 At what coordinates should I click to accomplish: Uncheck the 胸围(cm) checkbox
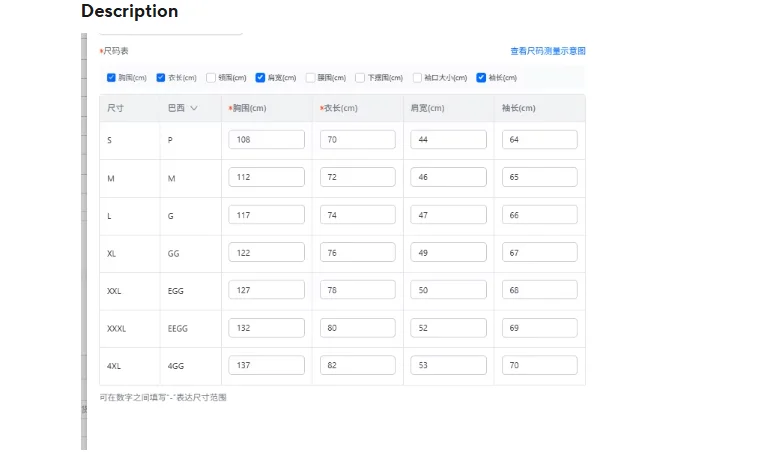[111, 77]
